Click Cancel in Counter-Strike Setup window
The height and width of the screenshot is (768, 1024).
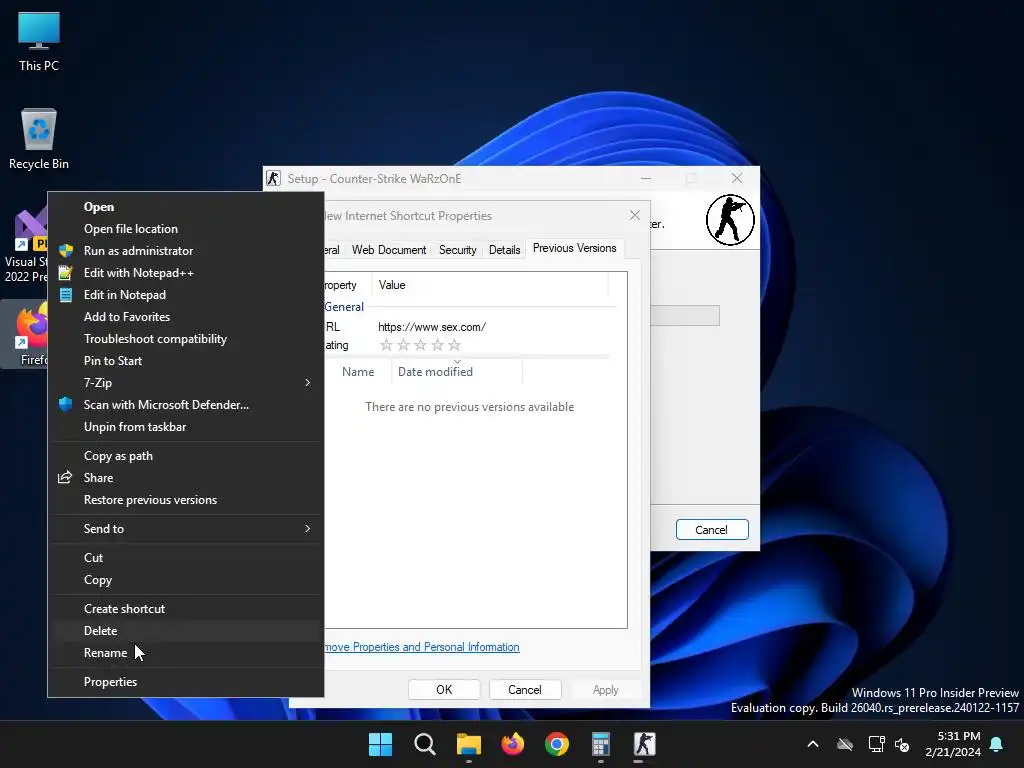click(712, 530)
